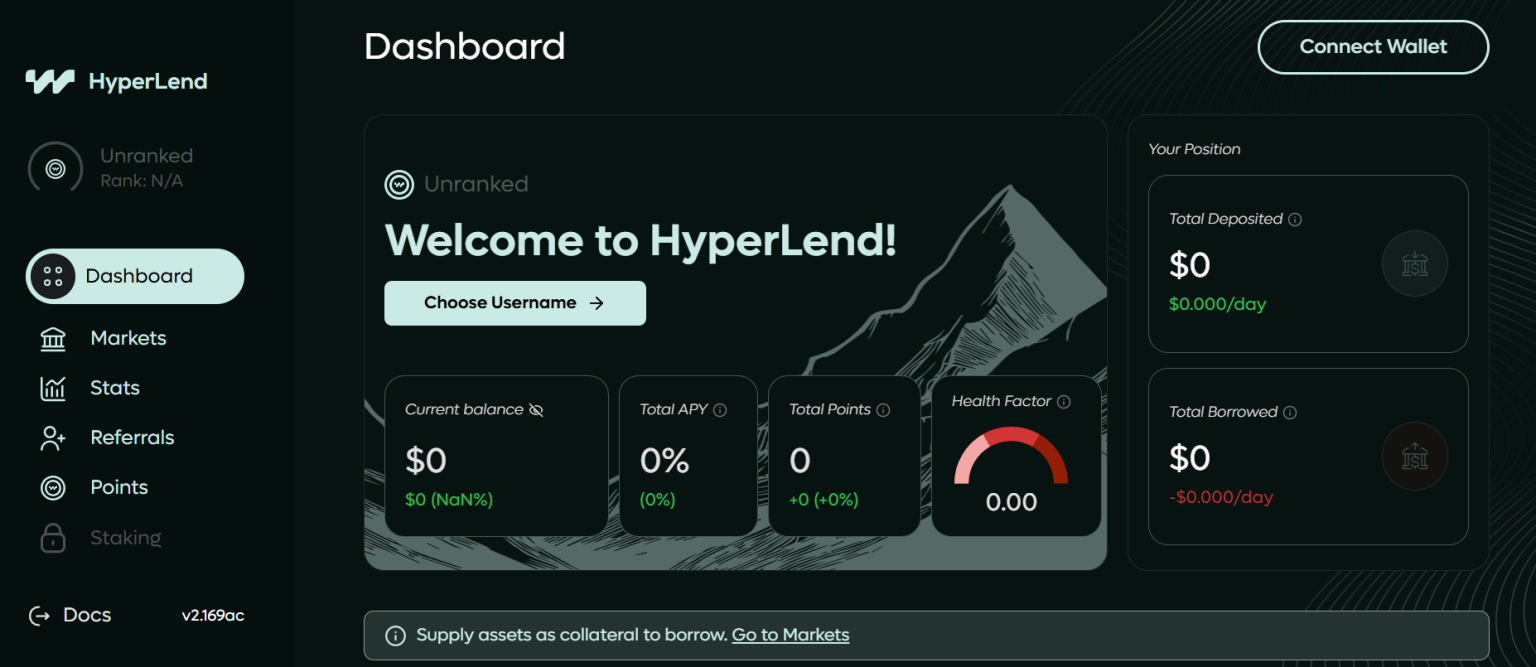Screen dimensions: 1536x667
Task: Toggle Current balance visibility with eye icon
Action: [538, 408]
